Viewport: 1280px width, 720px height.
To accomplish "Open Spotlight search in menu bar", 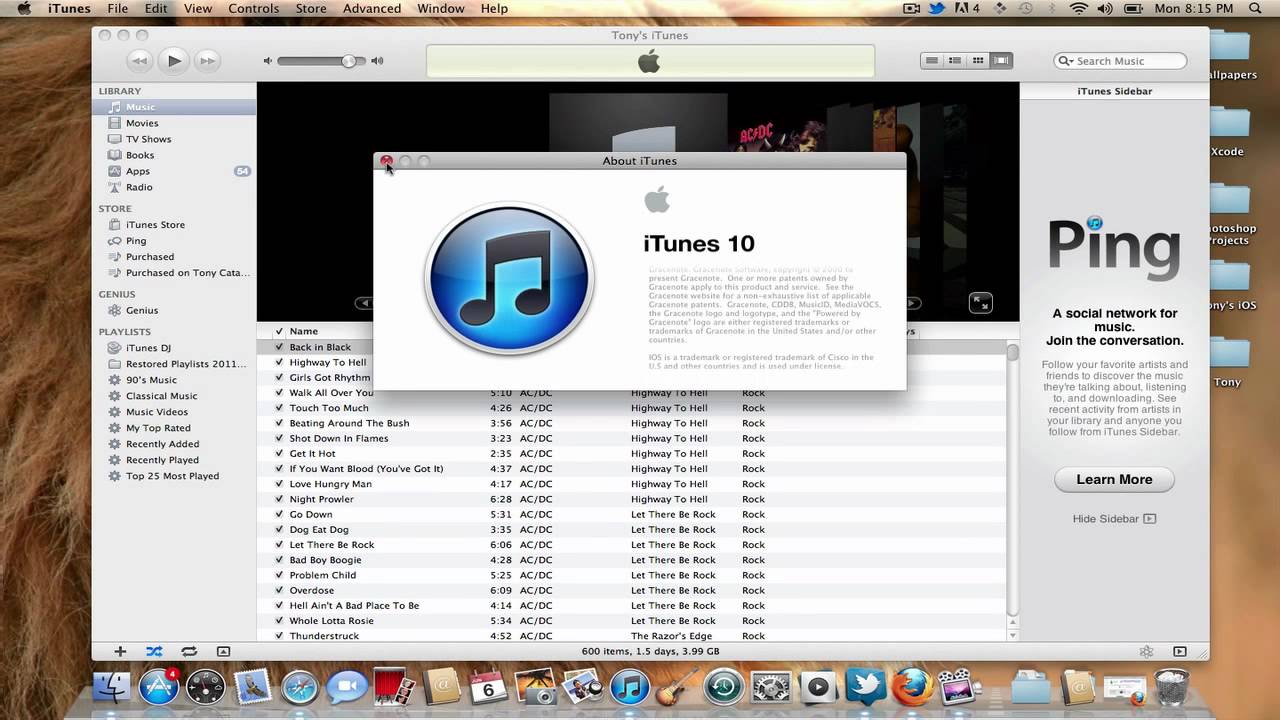I will [x=1256, y=9].
